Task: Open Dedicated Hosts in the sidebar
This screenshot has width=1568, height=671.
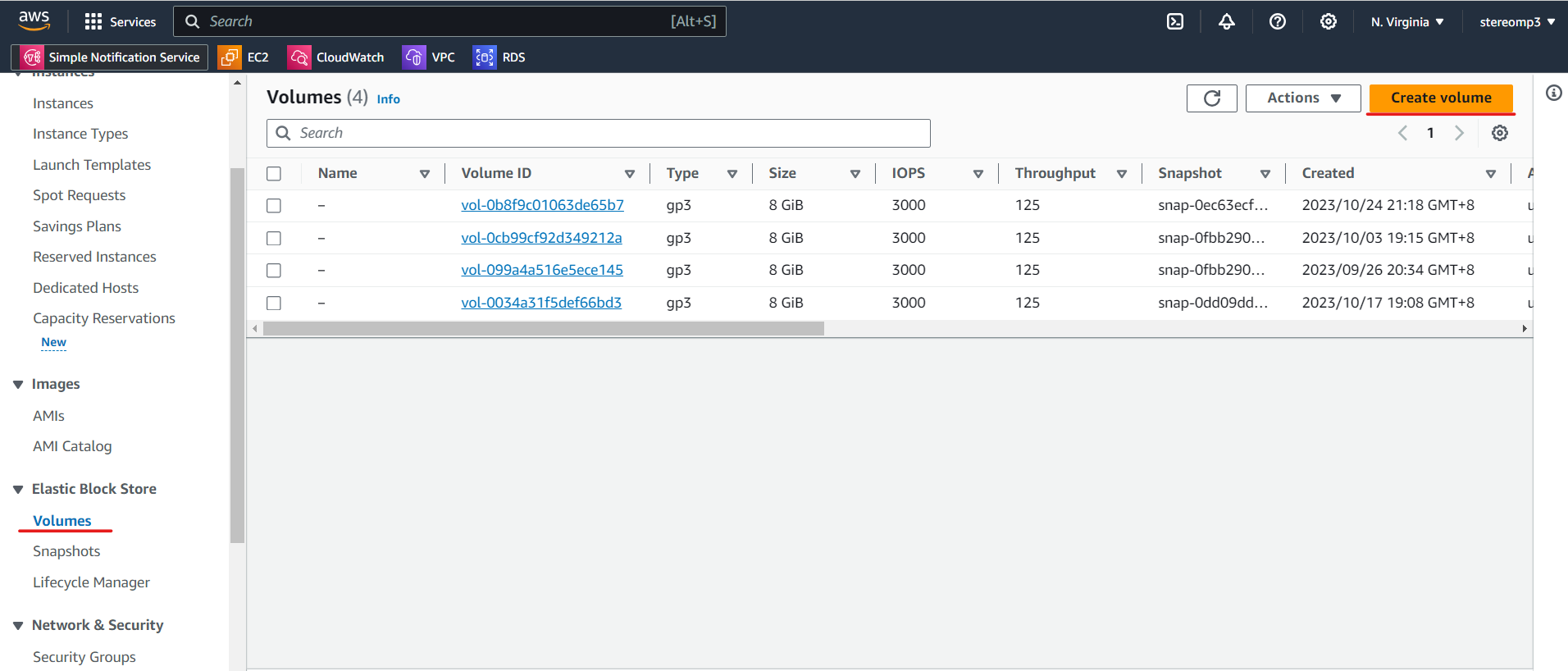Action: coord(85,288)
